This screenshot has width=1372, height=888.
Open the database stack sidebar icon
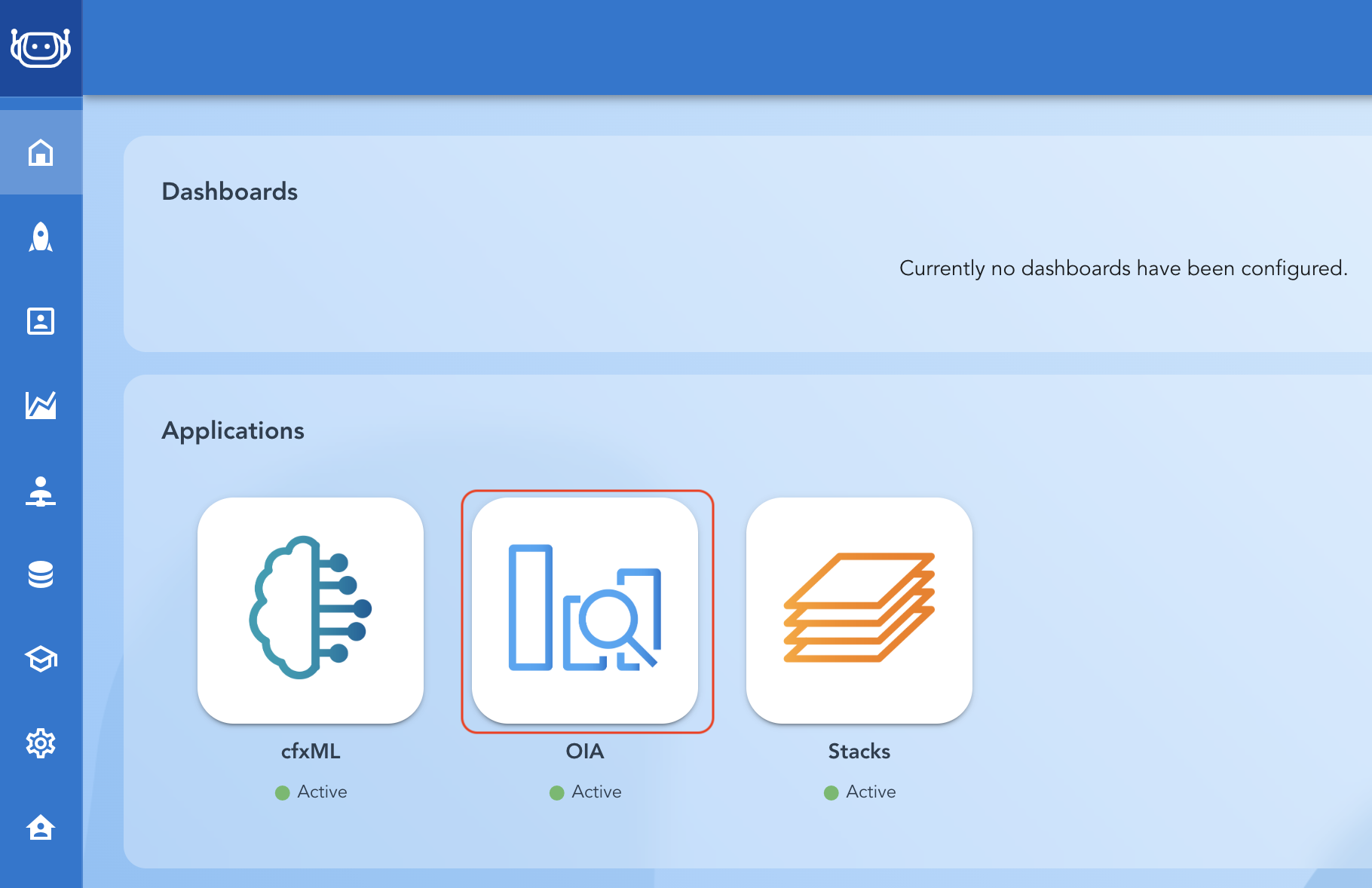[41, 574]
